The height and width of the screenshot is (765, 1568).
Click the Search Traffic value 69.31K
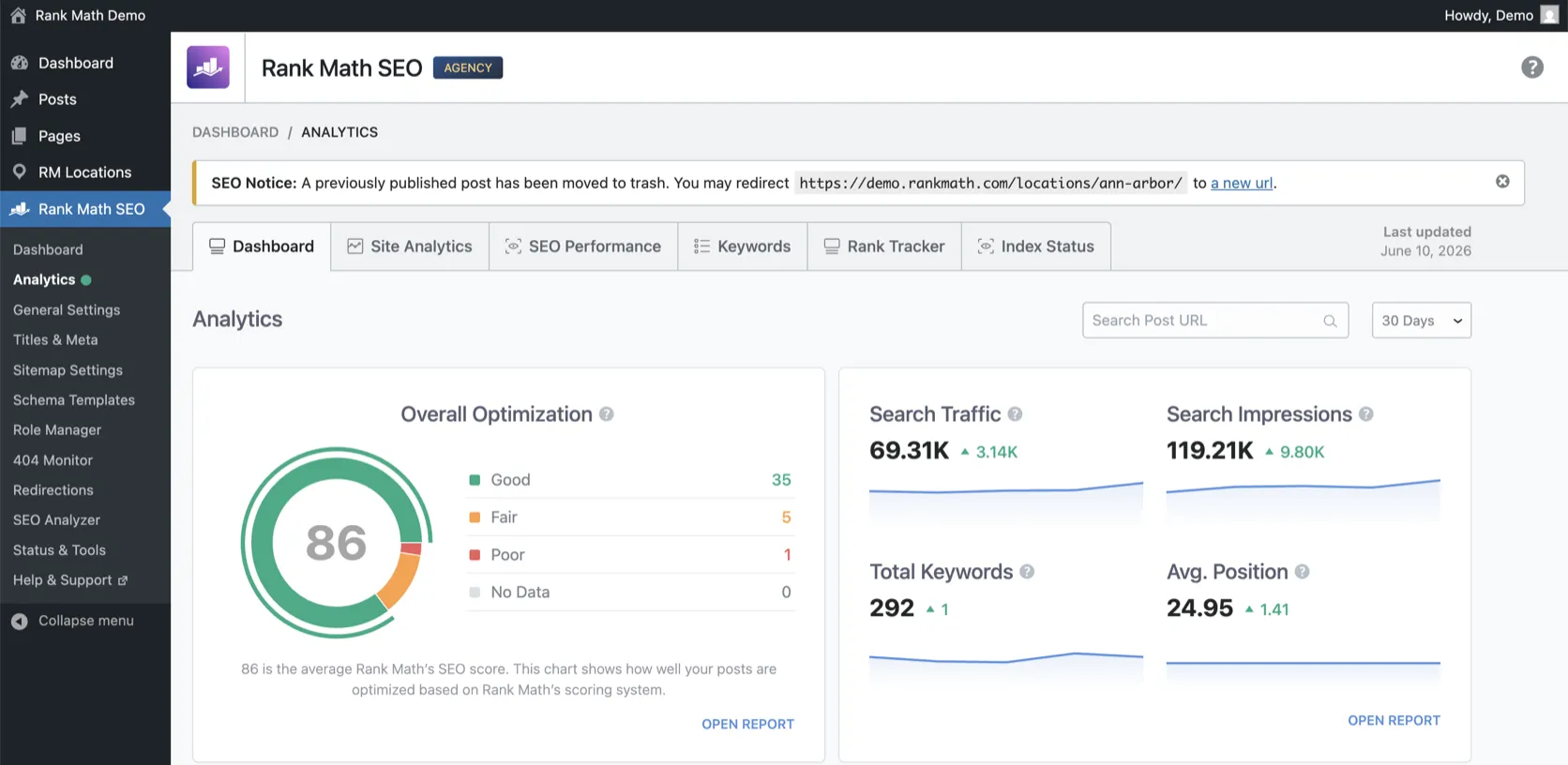(x=909, y=451)
